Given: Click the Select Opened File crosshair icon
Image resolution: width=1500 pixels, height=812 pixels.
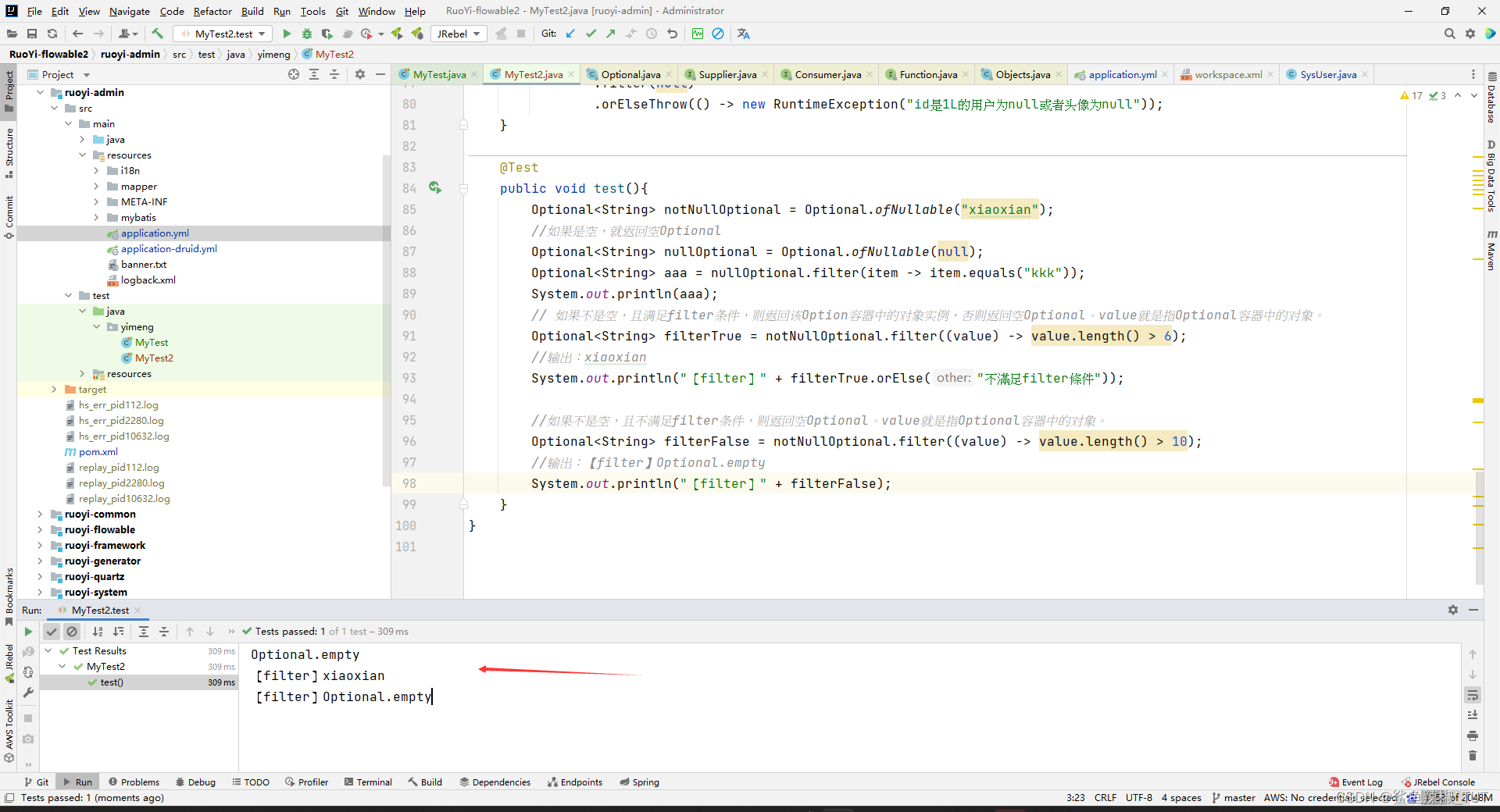Looking at the screenshot, I should (294, 74).
